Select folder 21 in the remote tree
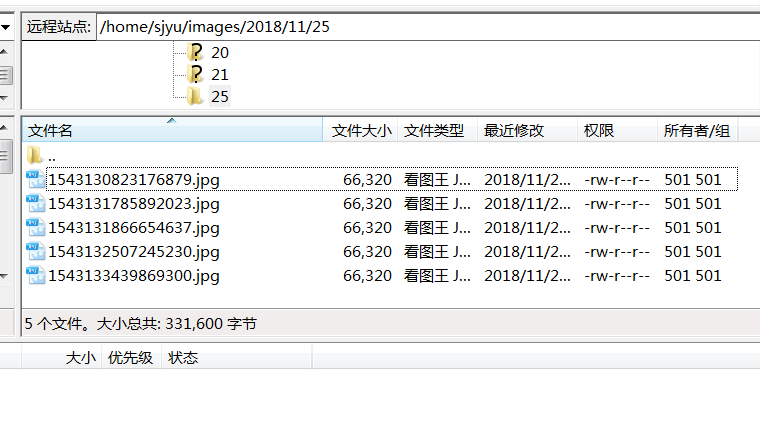 [x=220, y=75]
